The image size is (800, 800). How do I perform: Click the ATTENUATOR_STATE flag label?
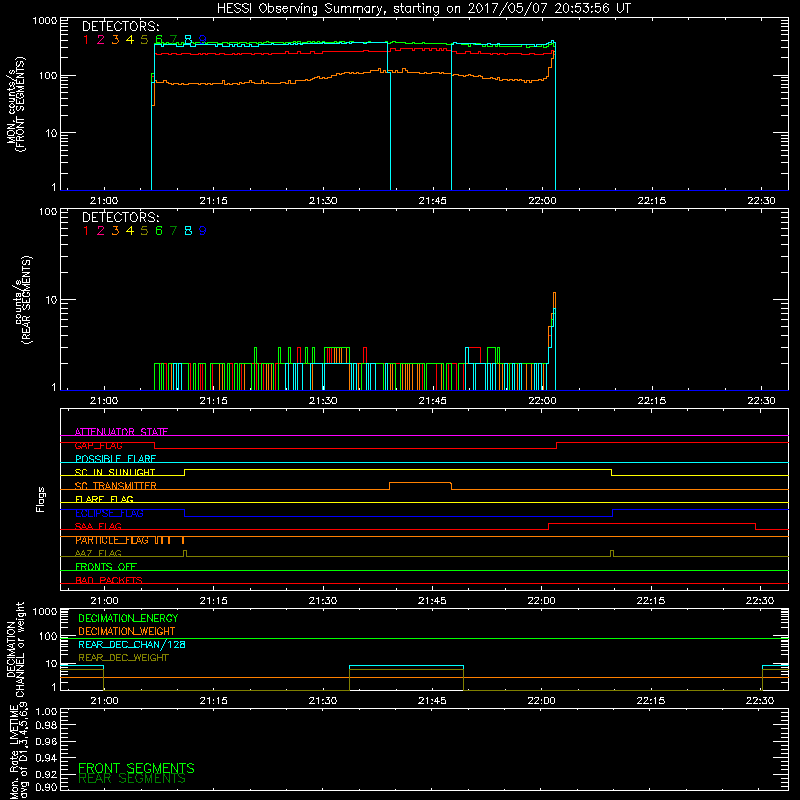click(x=121, y=432)
